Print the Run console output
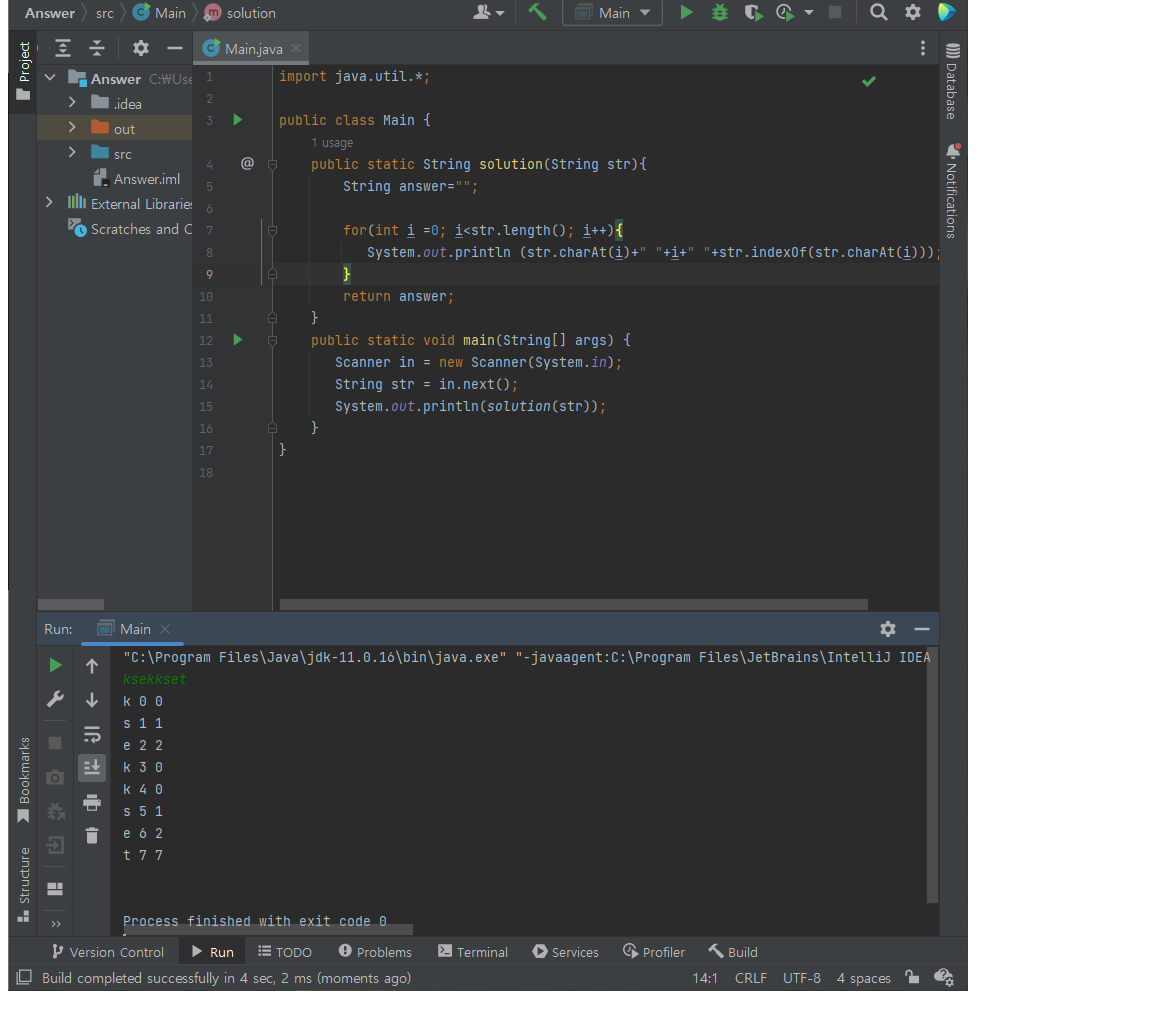Image resolution: width=1152 pixels, height=1033 pixels. click(92, 802)
